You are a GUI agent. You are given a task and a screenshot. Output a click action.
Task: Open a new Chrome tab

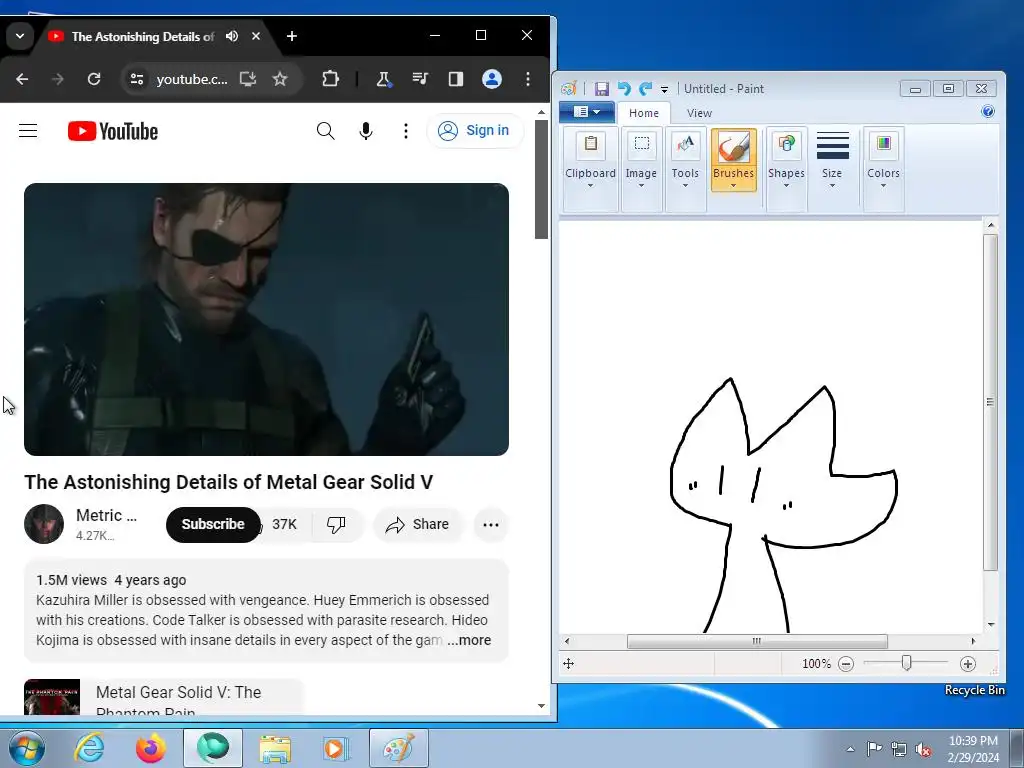(x=292, y=36)
